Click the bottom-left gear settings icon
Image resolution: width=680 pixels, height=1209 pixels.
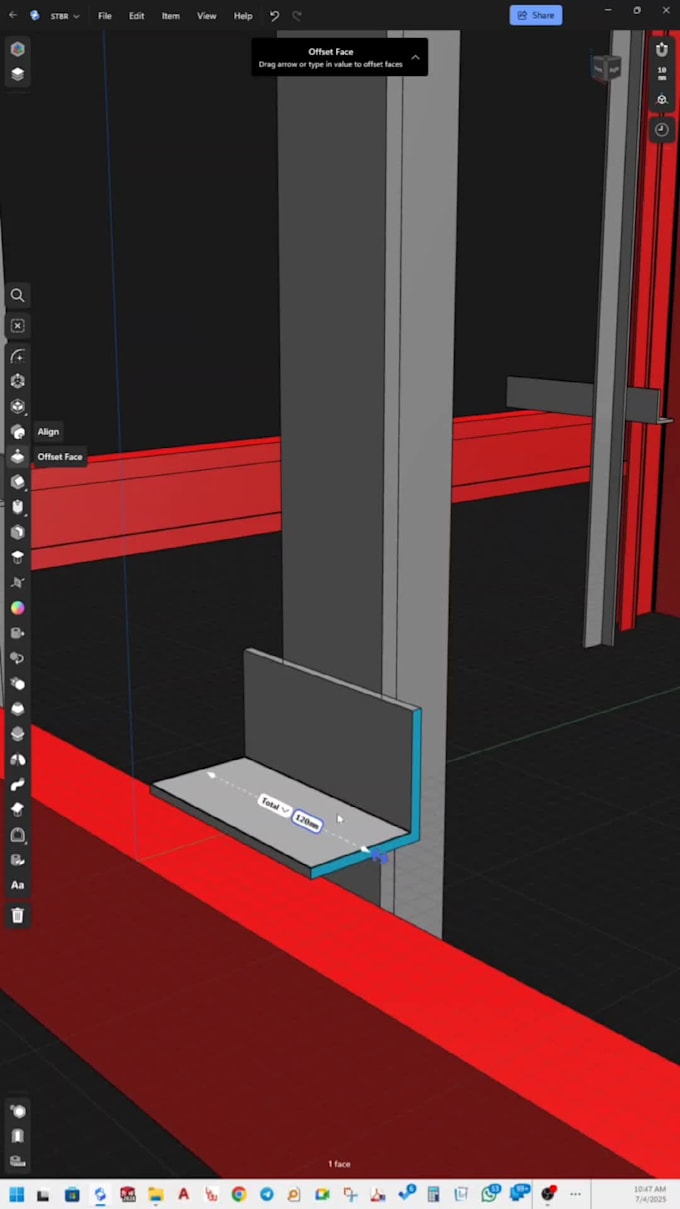coord(17,1111)
